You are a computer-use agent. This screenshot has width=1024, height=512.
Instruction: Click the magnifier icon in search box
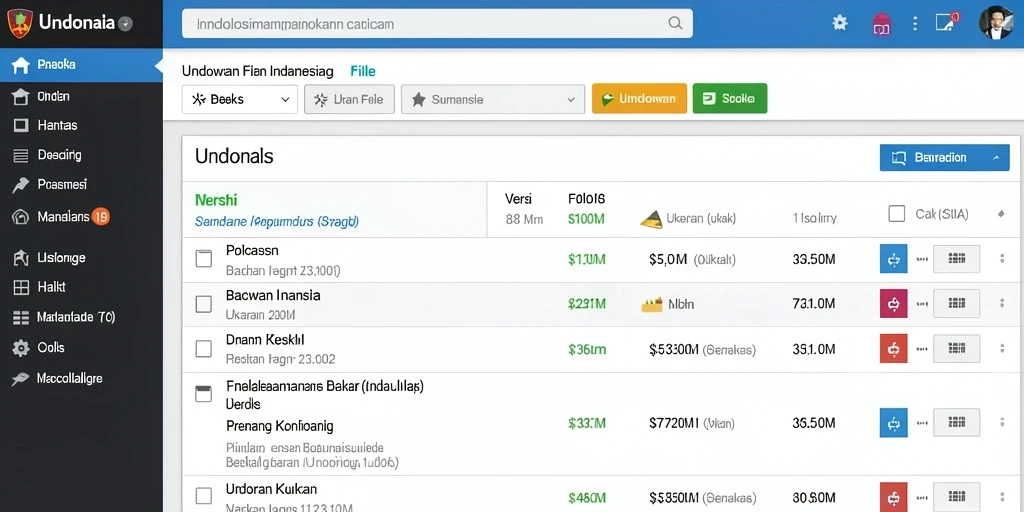click(675, 24)
